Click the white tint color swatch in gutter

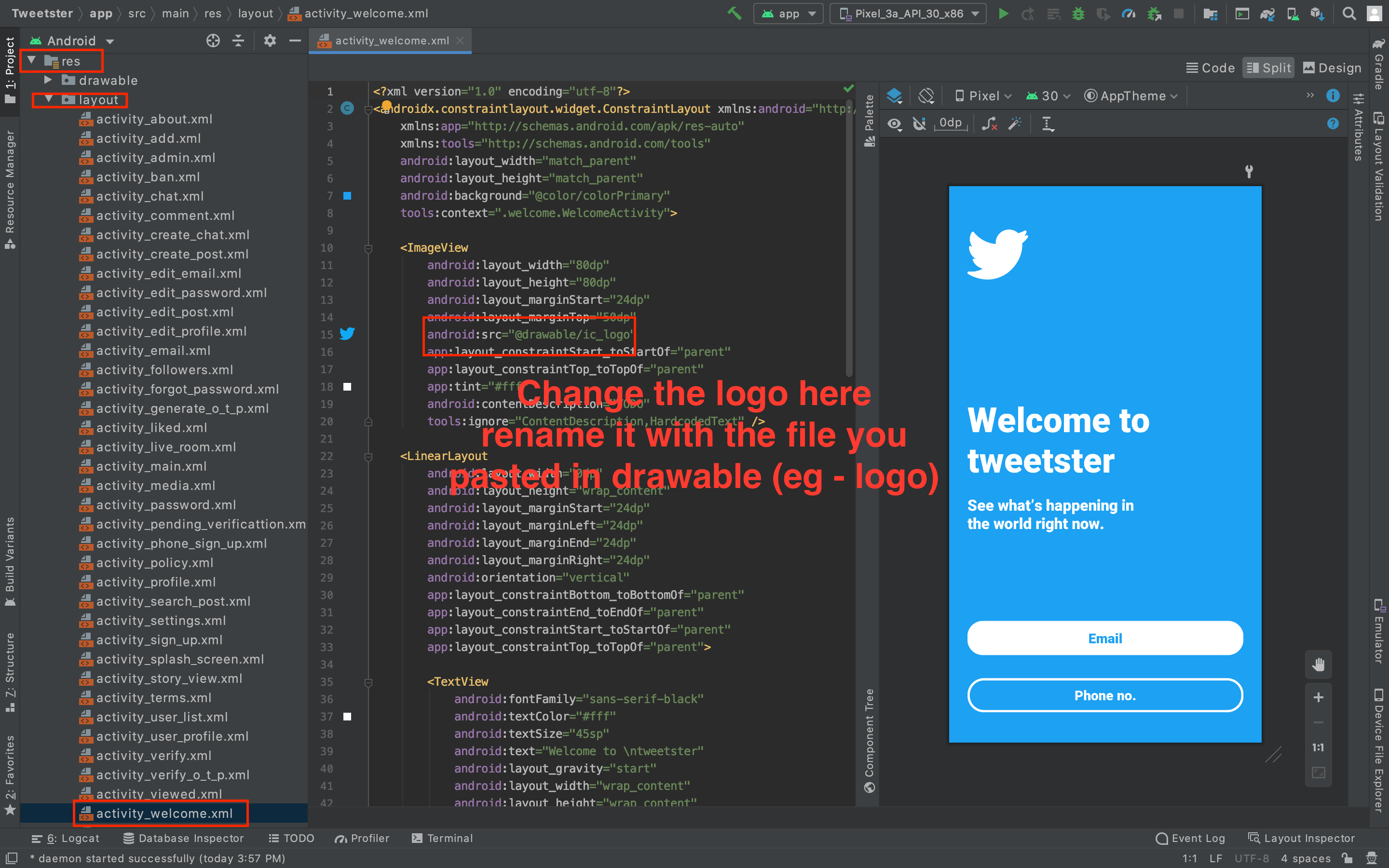coord(347,386)
